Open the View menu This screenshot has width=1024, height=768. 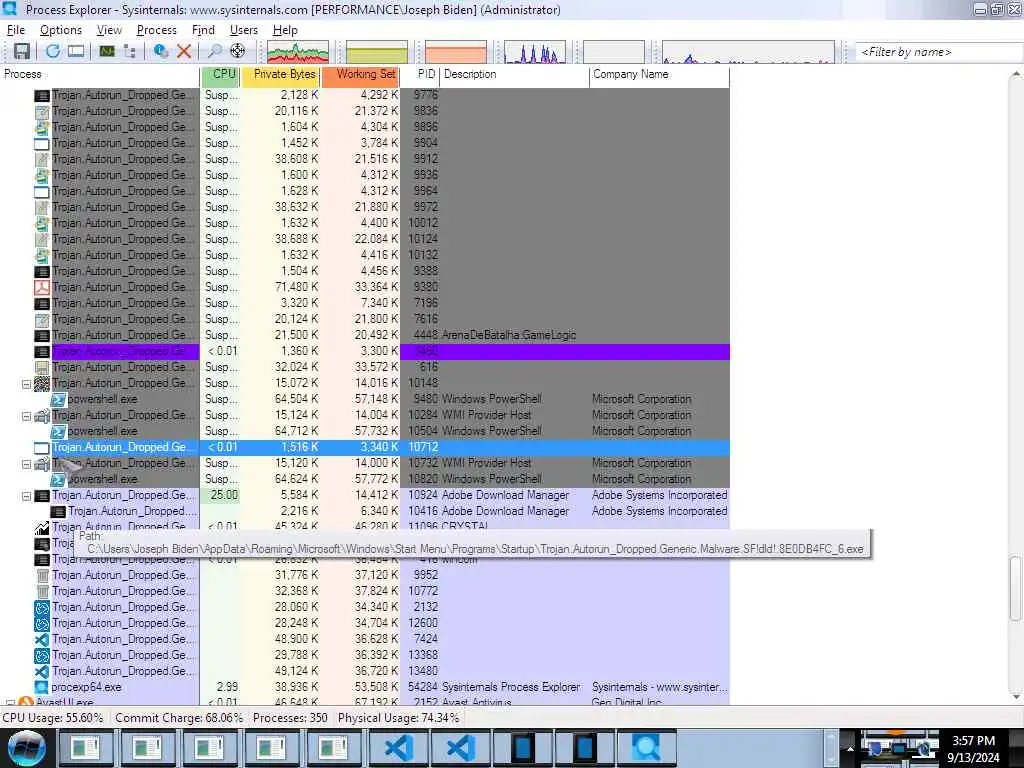109,30
